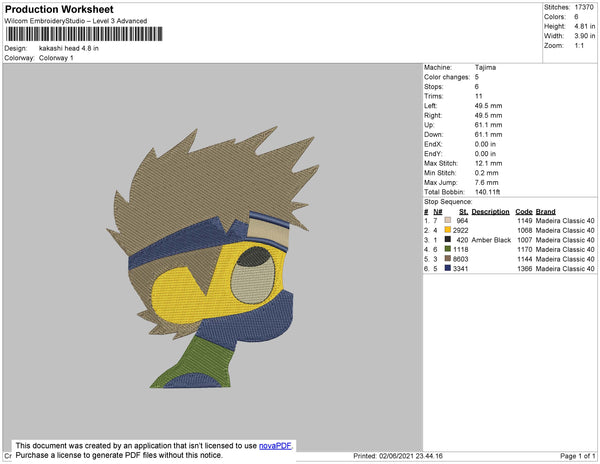Click the Kakashi head embroidery preview
This screenshot has width=600, height=464.
tap(213, 257)
